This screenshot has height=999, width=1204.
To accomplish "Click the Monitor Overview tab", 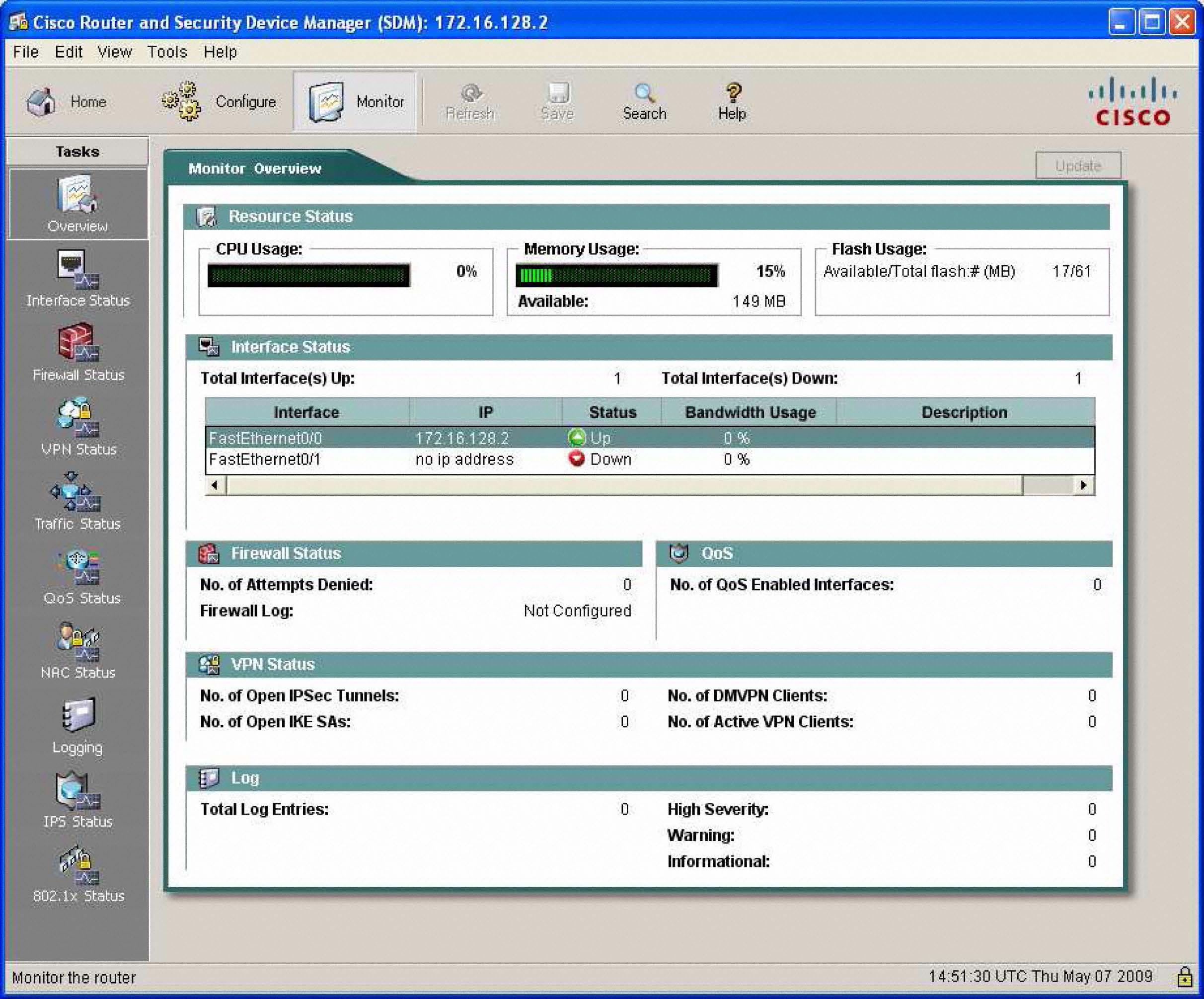I will 255,168.
